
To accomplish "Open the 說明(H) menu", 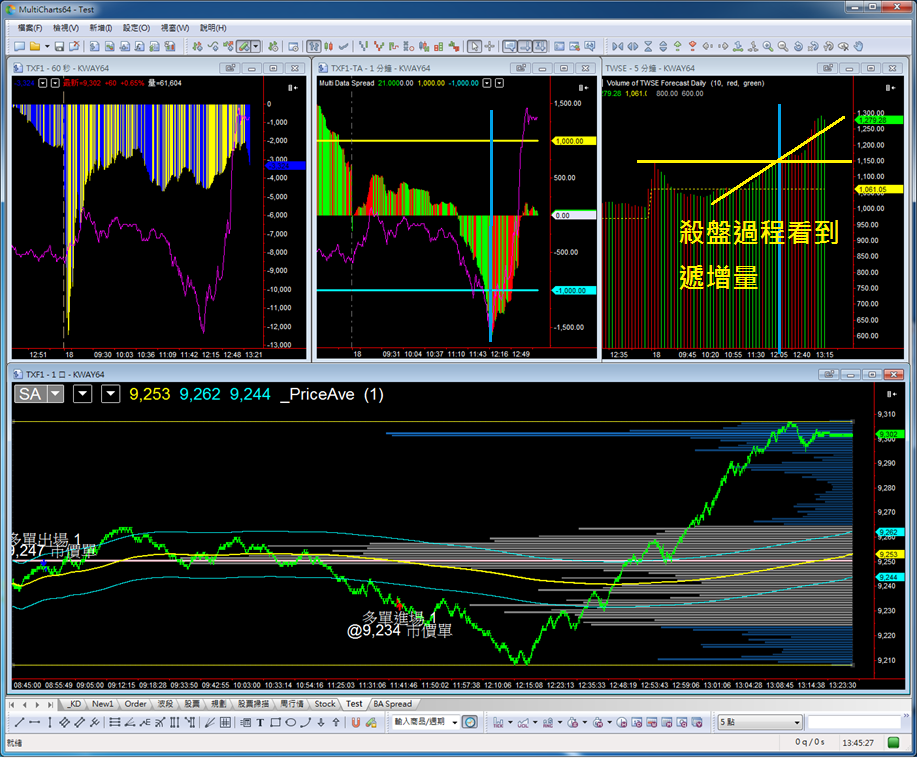I will tap(213, 28).
